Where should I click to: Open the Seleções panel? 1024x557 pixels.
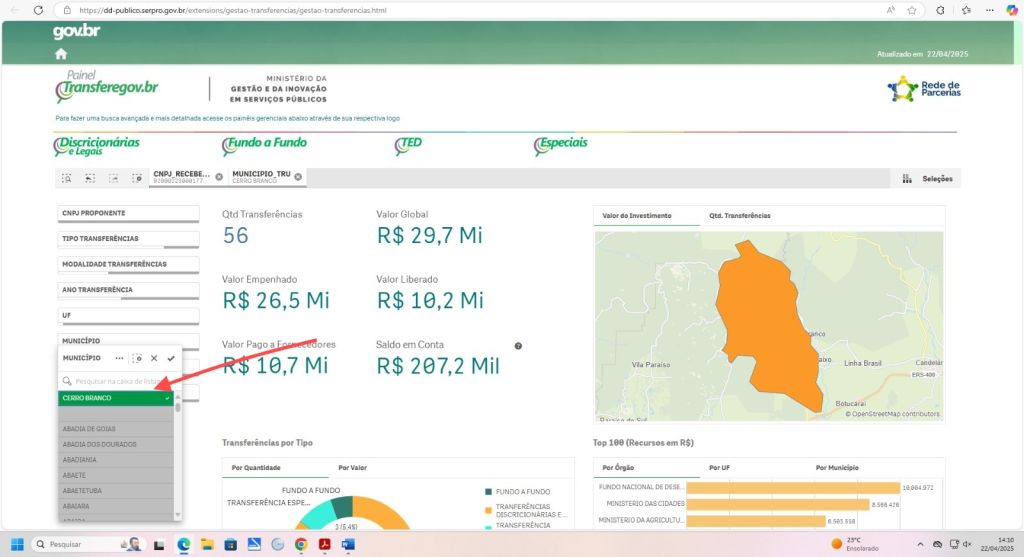[x=927, y=178]
